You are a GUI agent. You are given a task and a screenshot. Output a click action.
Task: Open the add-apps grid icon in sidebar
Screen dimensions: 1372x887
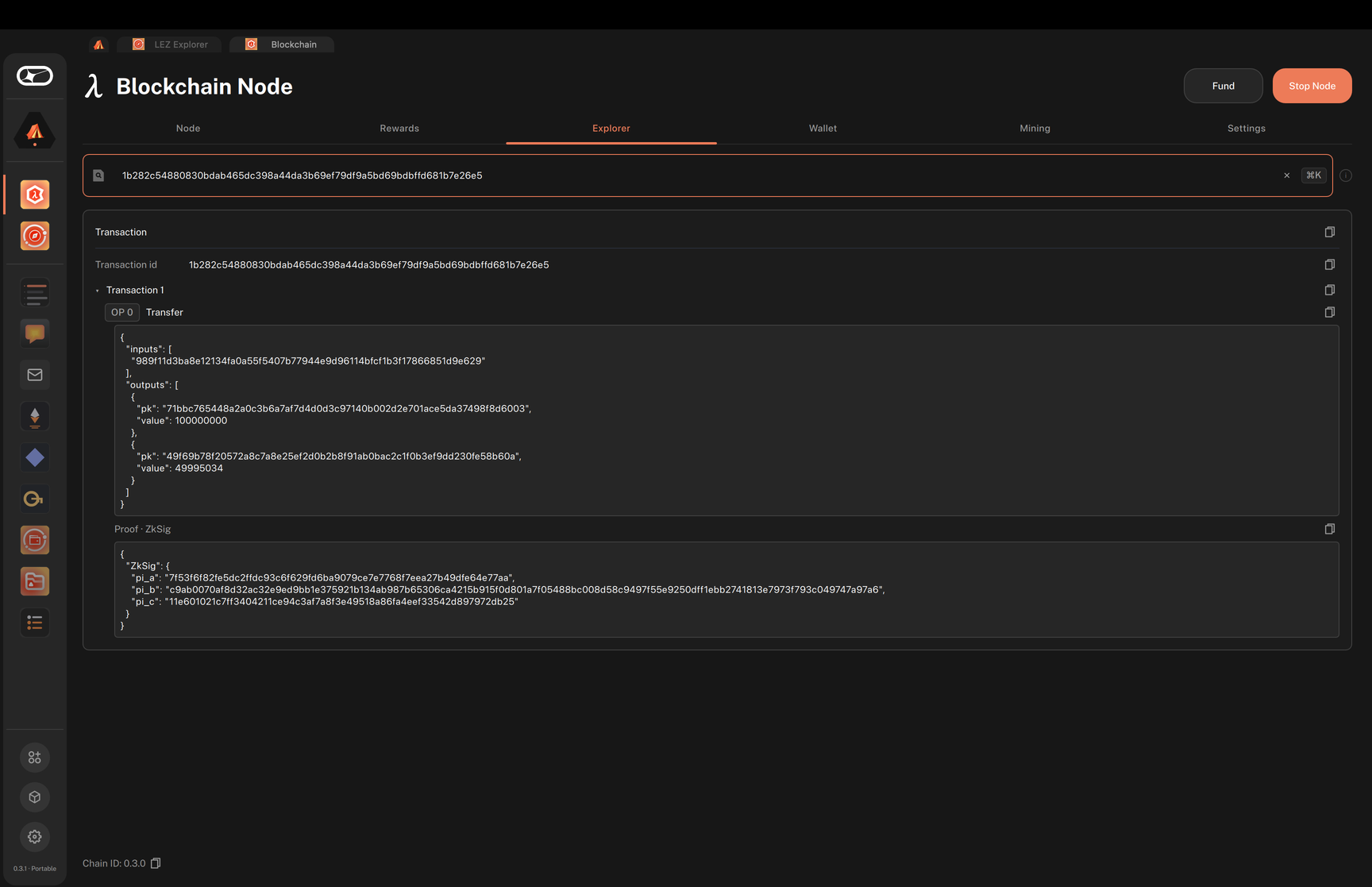pos(35,758)
